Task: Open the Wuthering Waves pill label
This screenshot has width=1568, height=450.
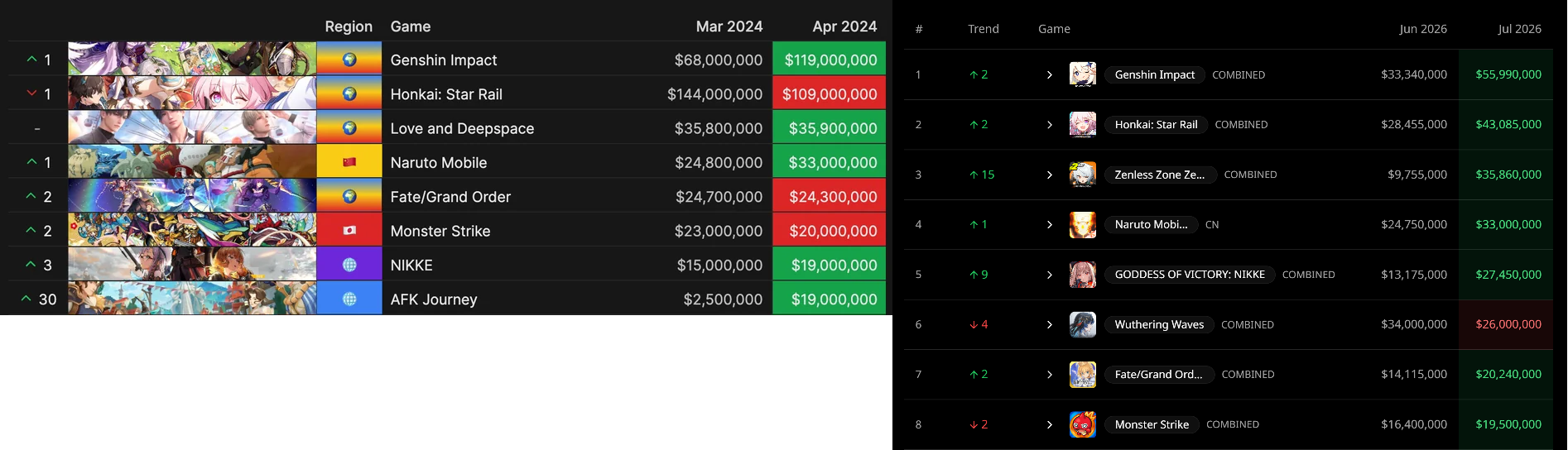Action: (1159, 324)
